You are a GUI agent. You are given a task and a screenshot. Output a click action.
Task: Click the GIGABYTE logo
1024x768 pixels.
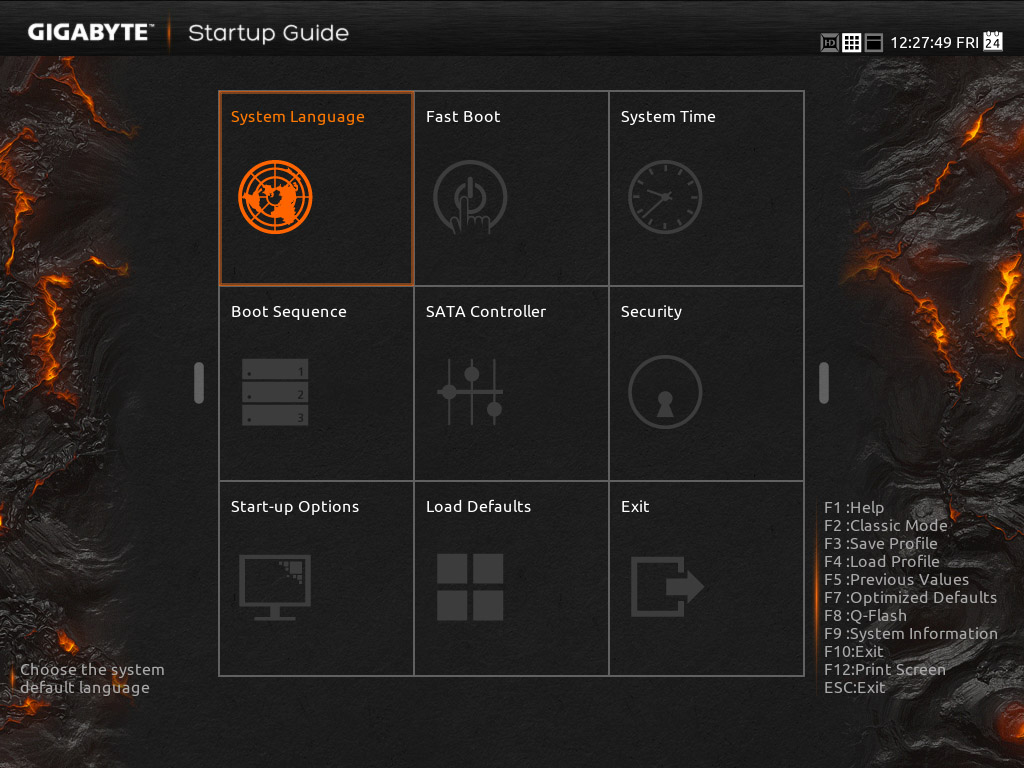[x=91, y=33]
